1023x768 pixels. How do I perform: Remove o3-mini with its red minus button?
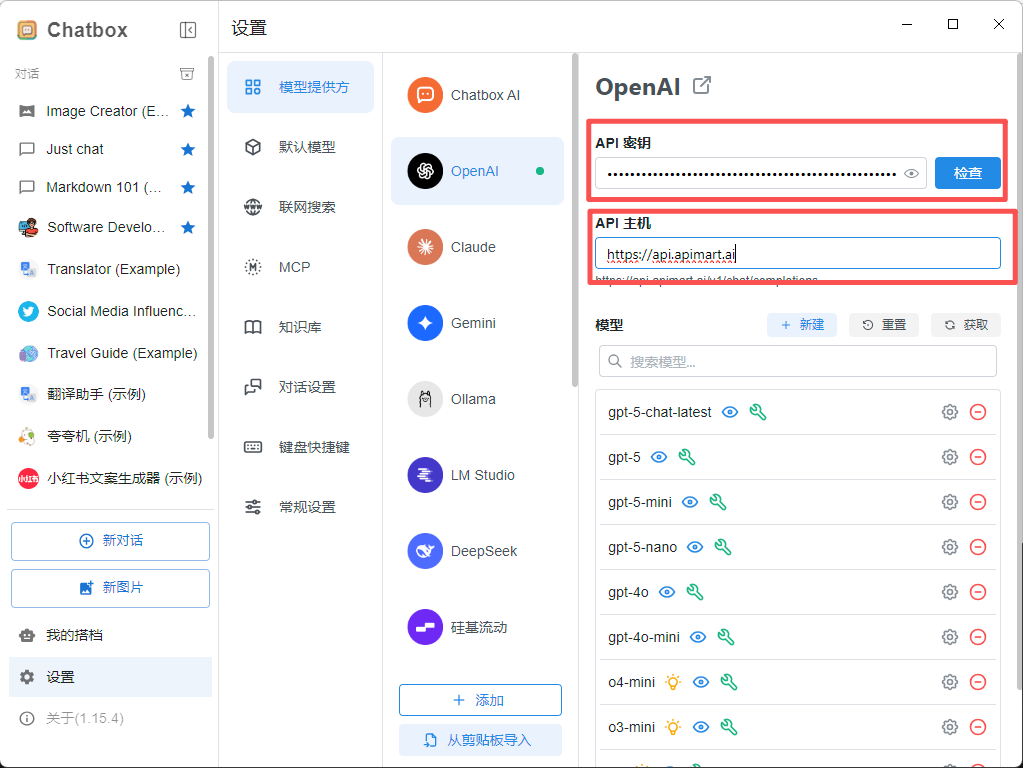click(x=978, y=727)
